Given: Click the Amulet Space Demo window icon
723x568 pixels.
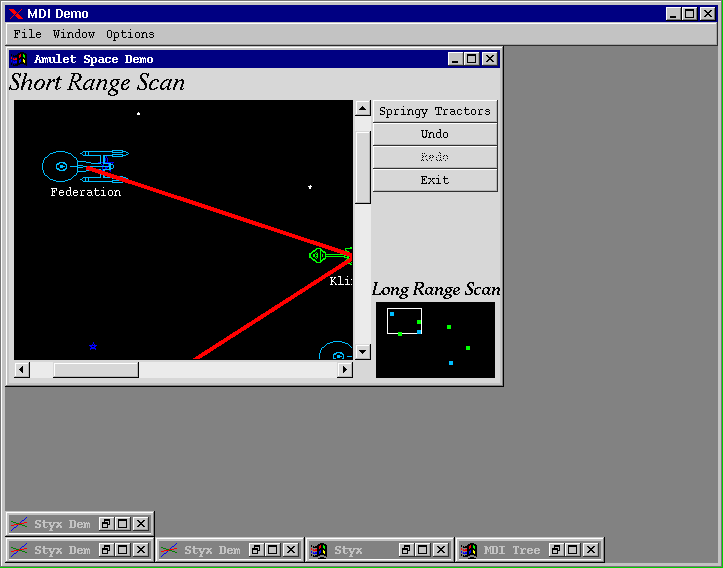Looking at the screenshot, I should pyautogui.click(x=19, y=59).
